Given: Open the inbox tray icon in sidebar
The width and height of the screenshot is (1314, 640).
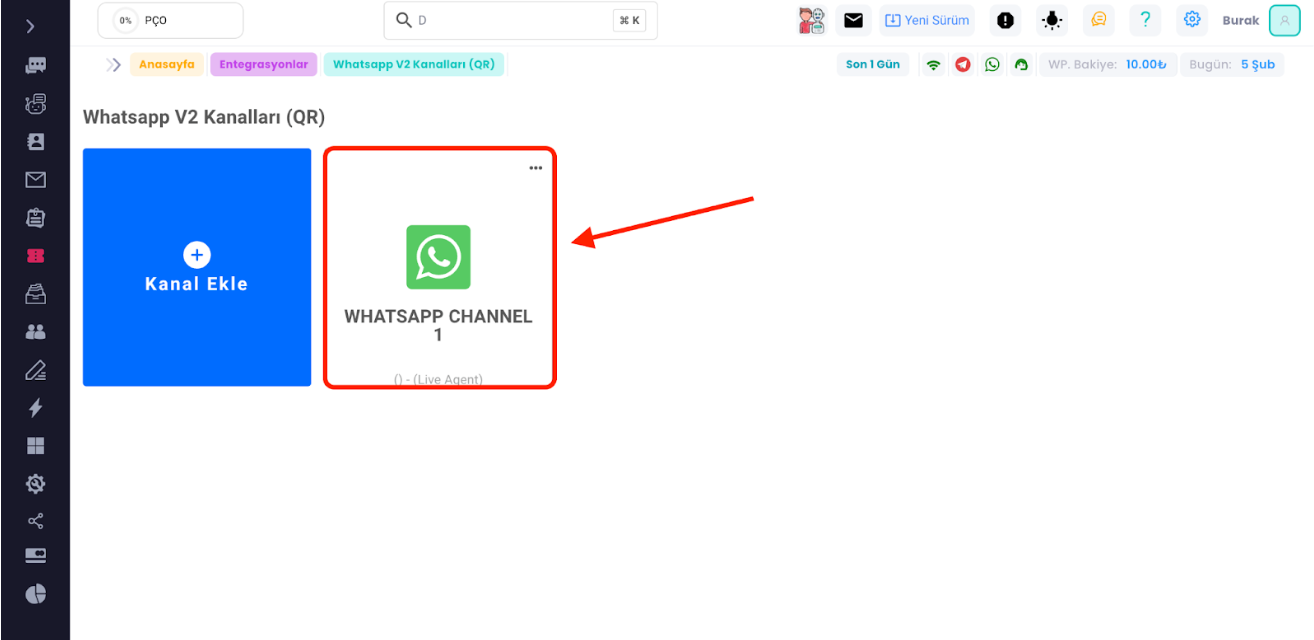Looking at the screenshot, I should click(x=36, y=294).
